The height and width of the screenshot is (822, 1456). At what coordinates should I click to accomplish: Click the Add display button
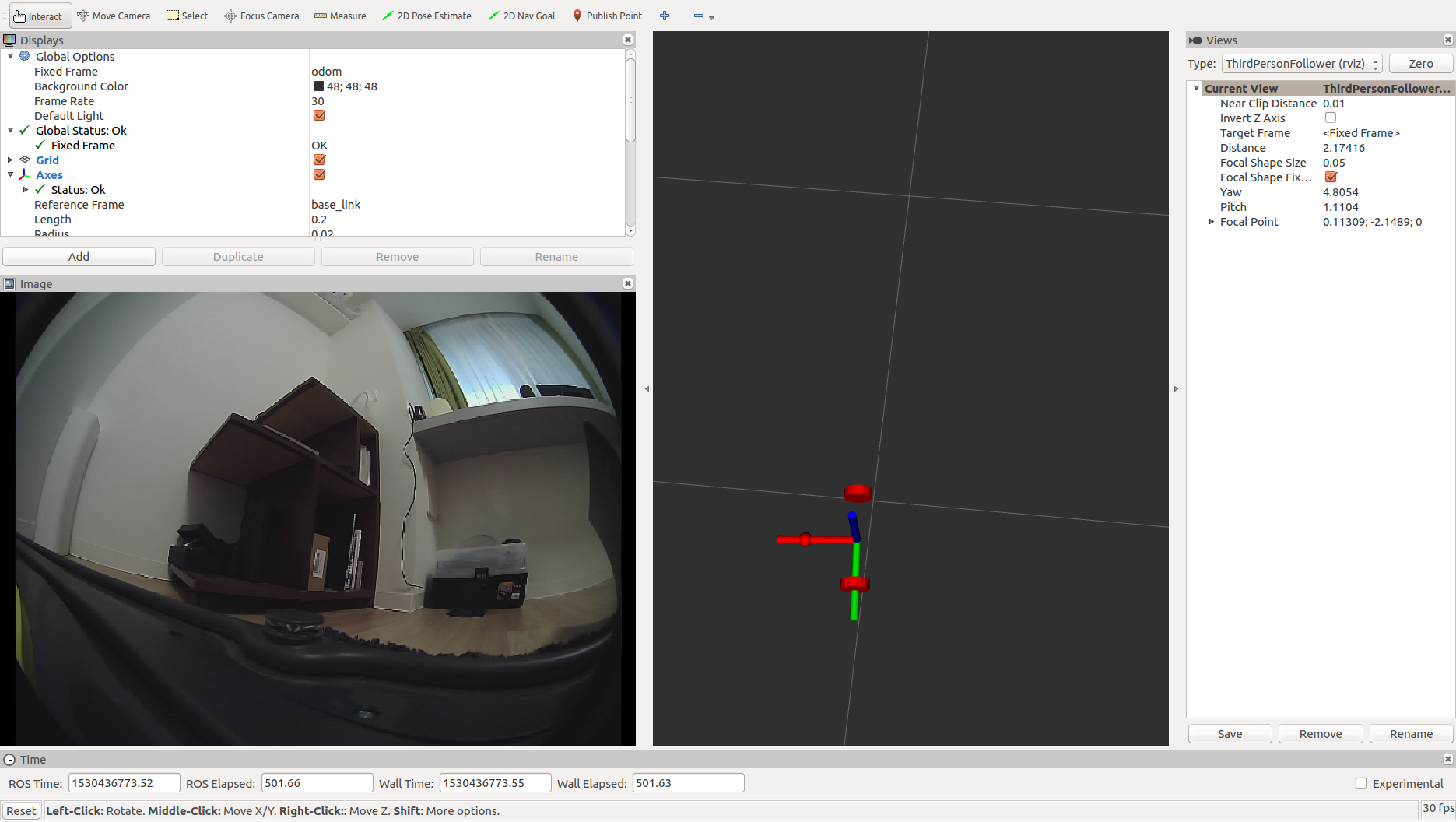tap(79, 257)
